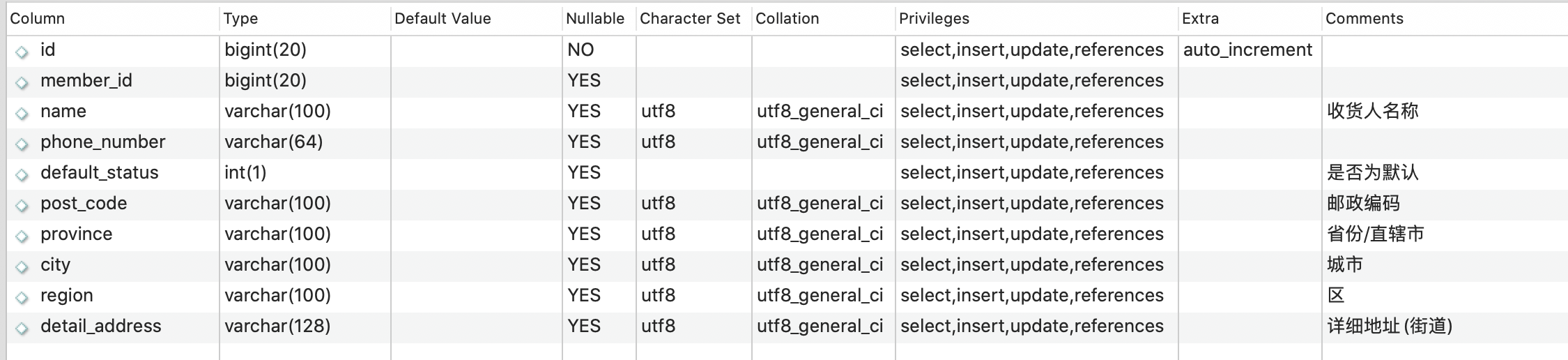Viewport: 1568px width, 360px height.
Task: Click the diamond icon next to province
Action: click(x=22, y=236)
